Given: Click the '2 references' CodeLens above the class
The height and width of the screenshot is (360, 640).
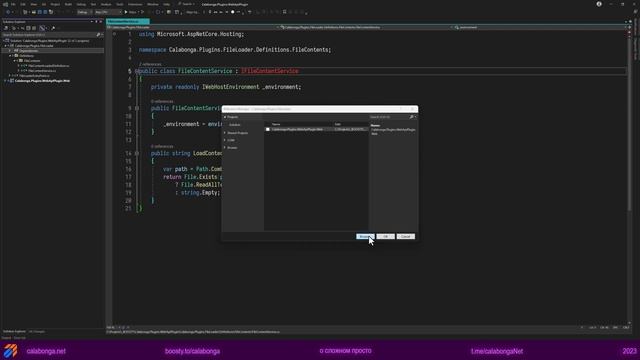Looking at the screenshot, I should point(150,64).
